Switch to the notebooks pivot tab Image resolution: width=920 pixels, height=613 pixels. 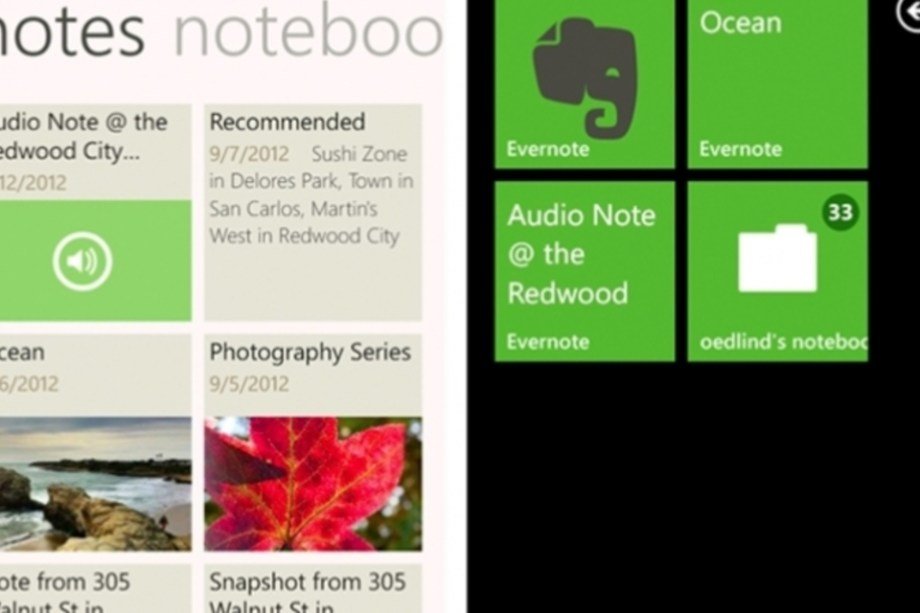[x=309, y=31]
